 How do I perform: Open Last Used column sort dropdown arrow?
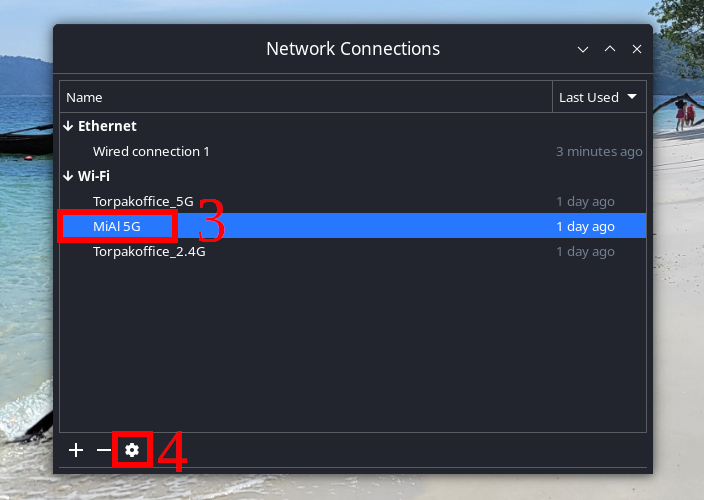coord(632,97)
